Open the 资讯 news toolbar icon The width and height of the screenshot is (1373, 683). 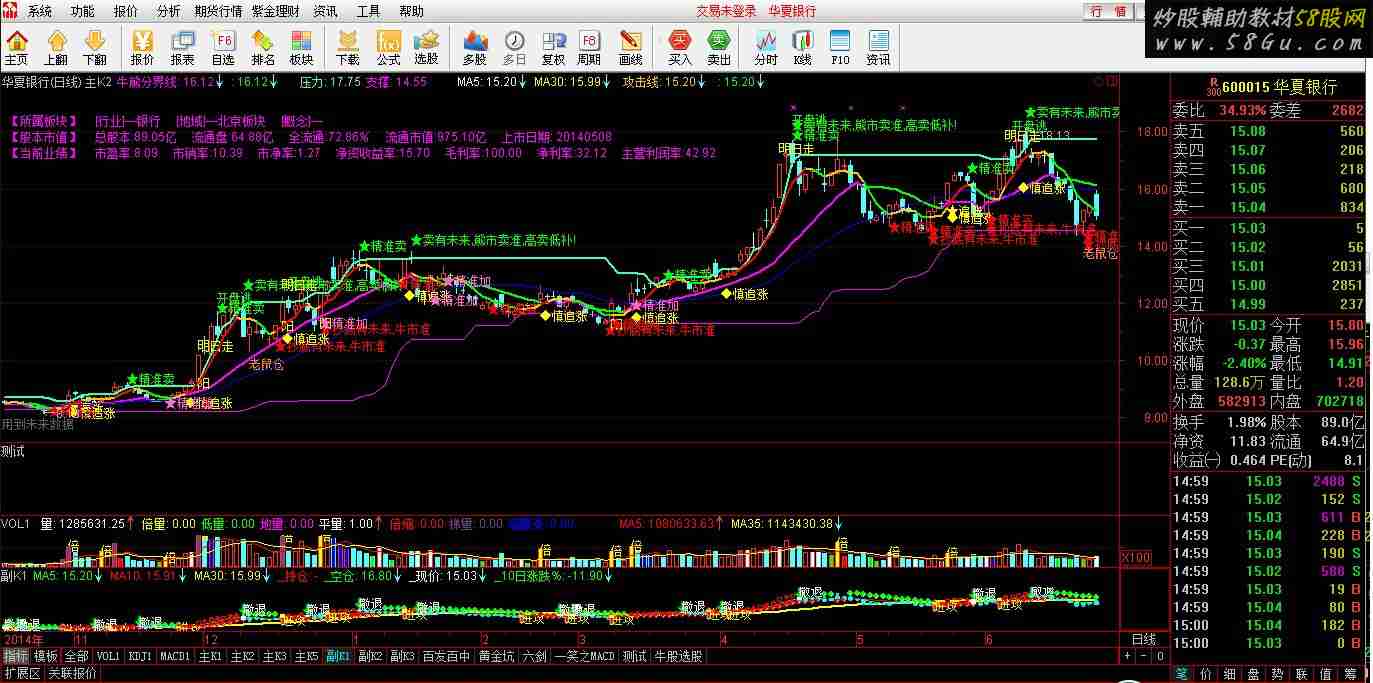(x=878, y=47)
